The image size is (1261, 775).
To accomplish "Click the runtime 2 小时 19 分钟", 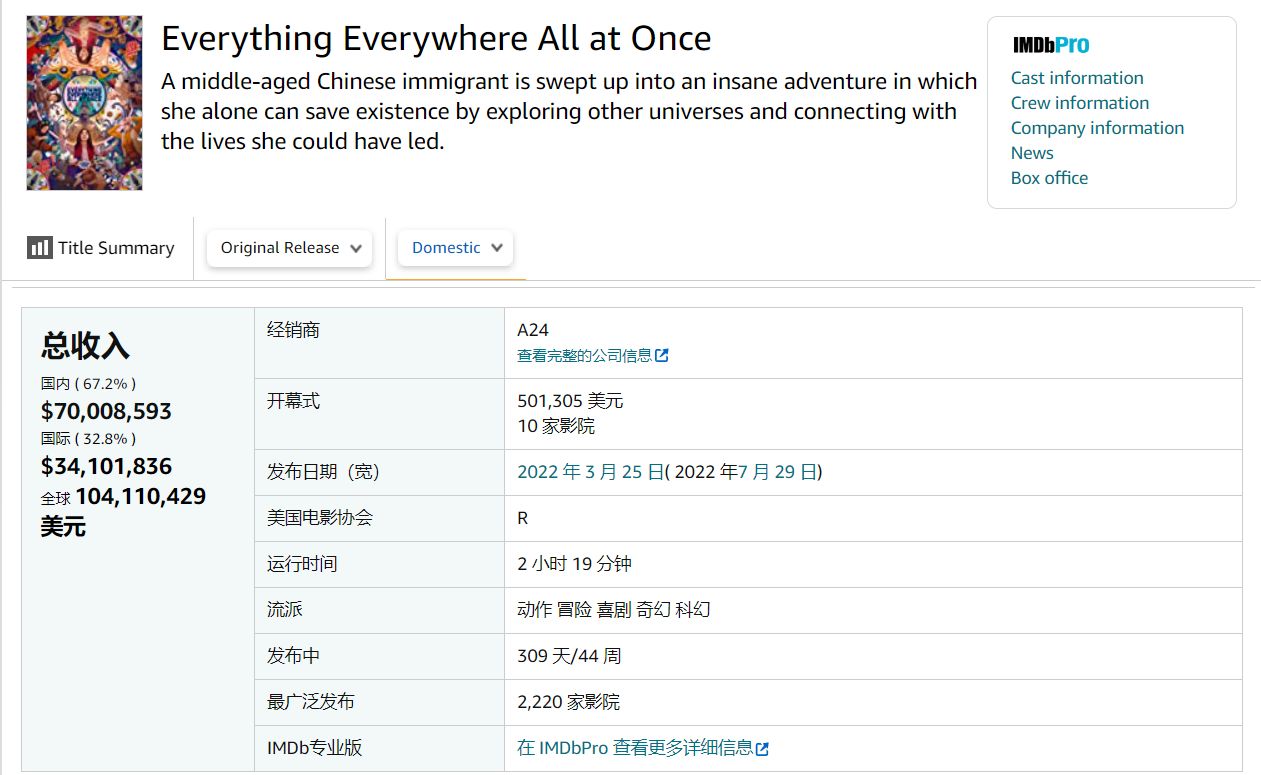I will tap(574, 564).
